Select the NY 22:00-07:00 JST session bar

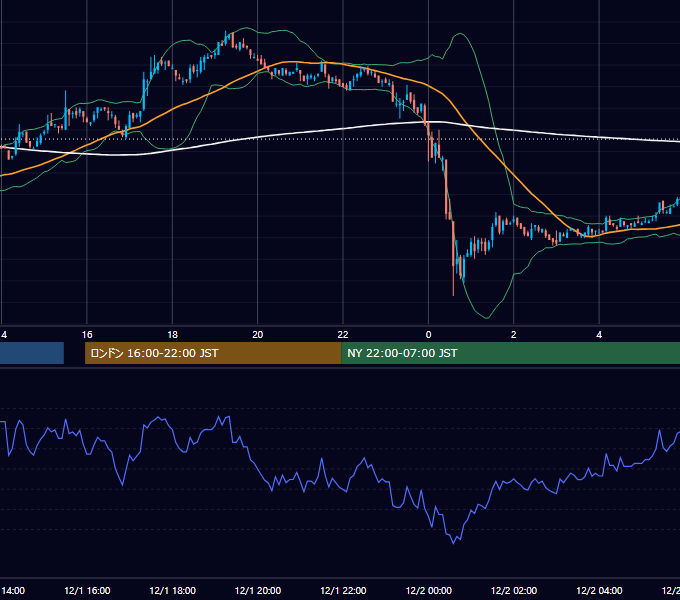[510, 353]
